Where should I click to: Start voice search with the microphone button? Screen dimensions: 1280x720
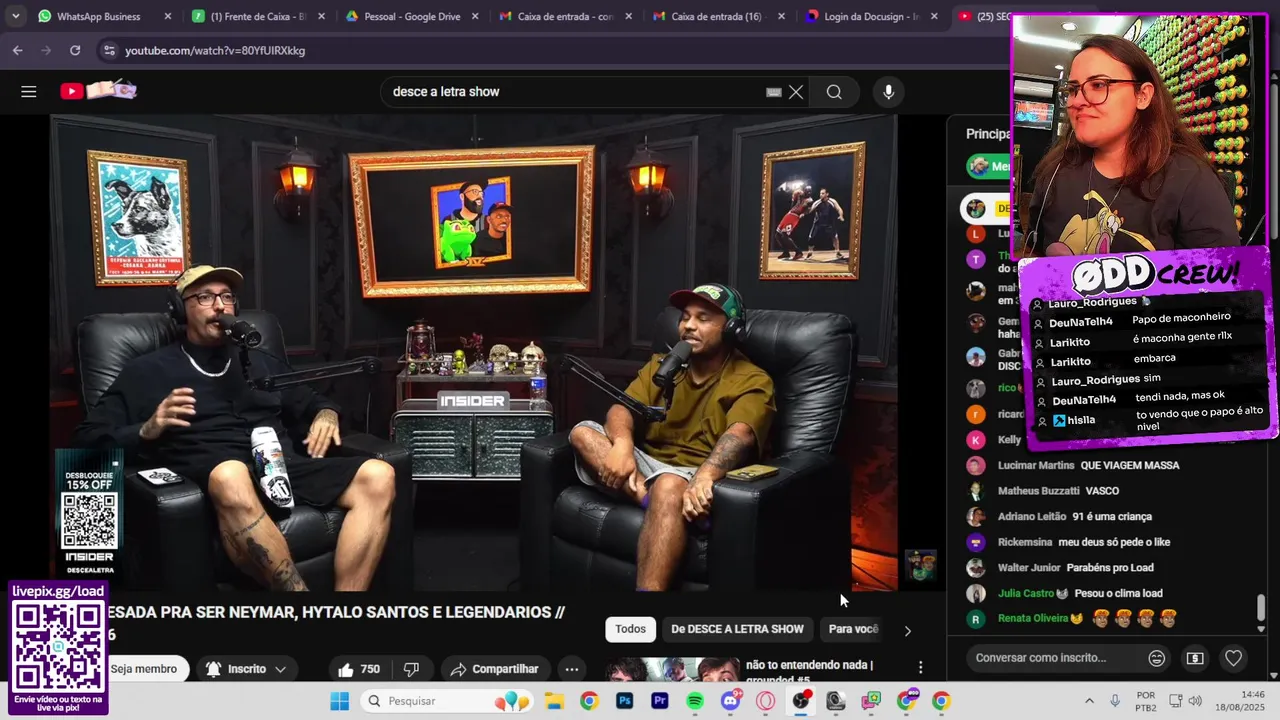click(x=888, y=92)
